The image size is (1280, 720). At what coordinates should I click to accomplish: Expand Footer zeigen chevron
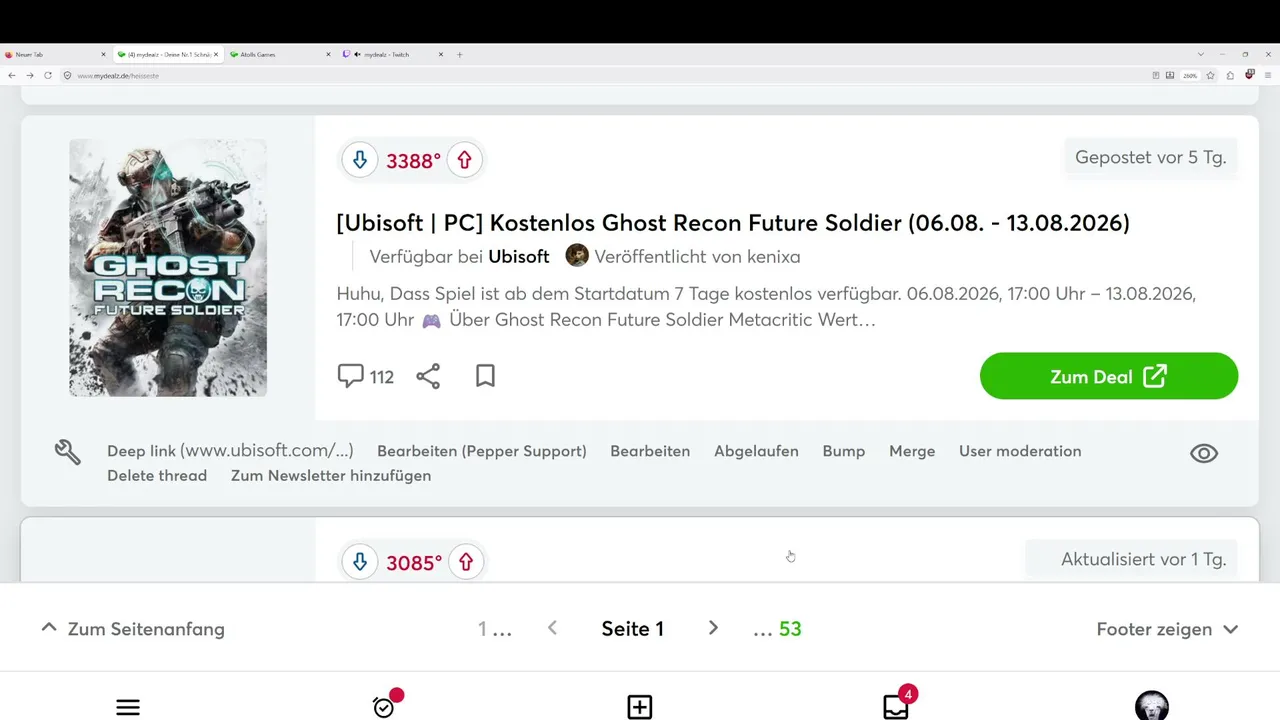point(1231,629)
